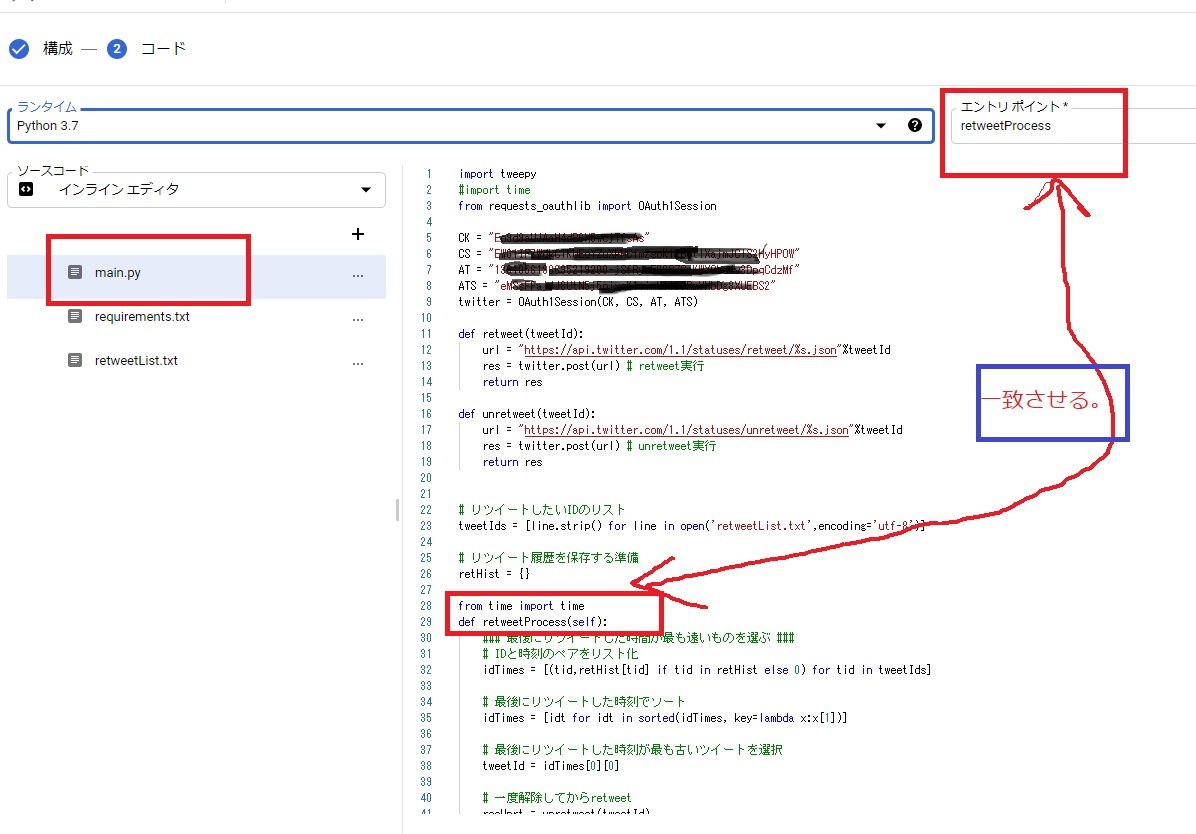
Task: Click the 構成 step label
Action: click(x=58, y=49)
